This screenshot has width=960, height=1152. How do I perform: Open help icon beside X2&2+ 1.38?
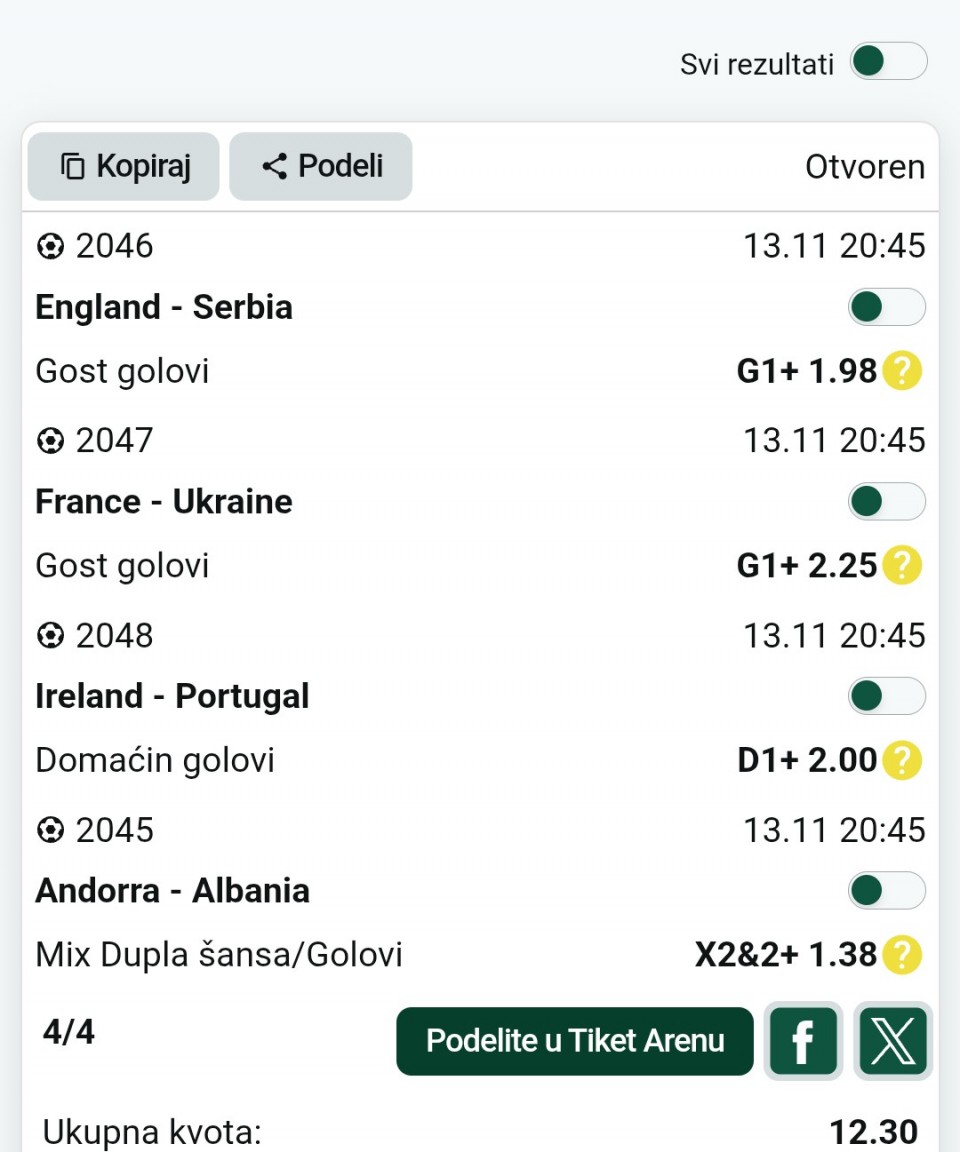tap(901, 956)
